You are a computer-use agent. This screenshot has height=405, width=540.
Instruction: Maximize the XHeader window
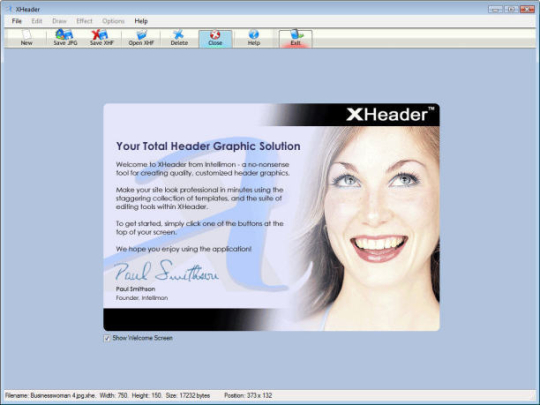[x=511, y=9]
